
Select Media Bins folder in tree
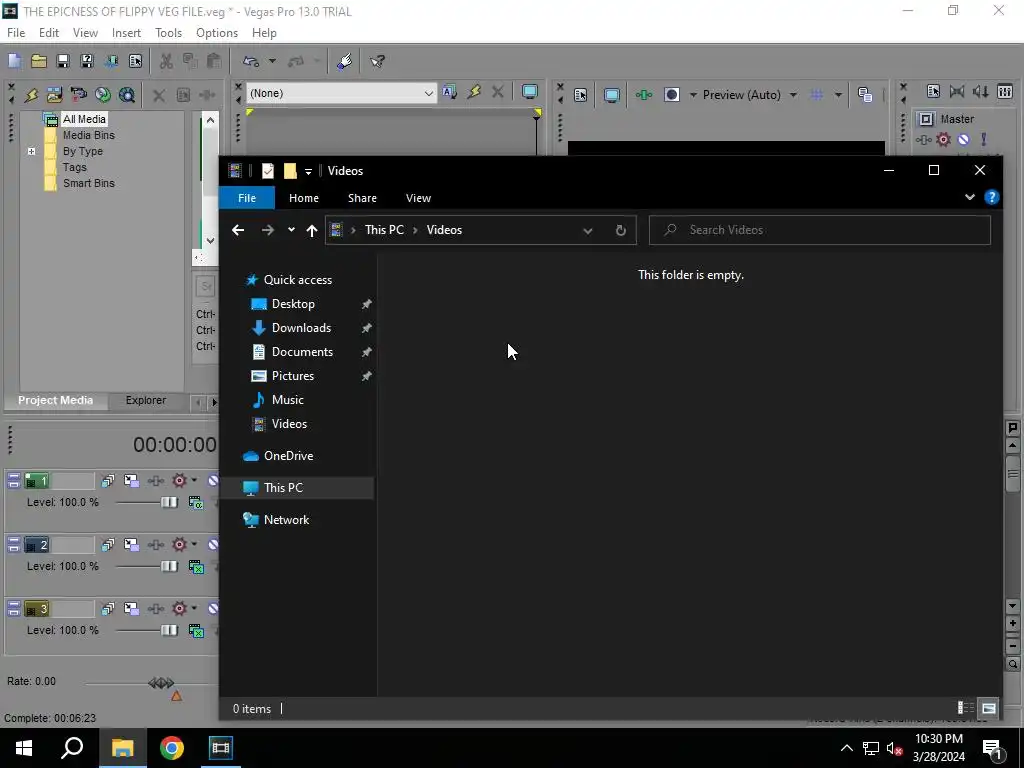tap(89, 135)
